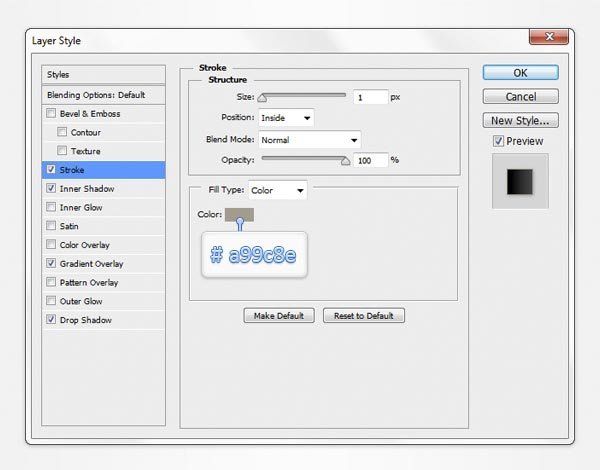Disable the Drop Shadow checkbox
Viewport: 600px width, 470px height.
tap(51, 320)
